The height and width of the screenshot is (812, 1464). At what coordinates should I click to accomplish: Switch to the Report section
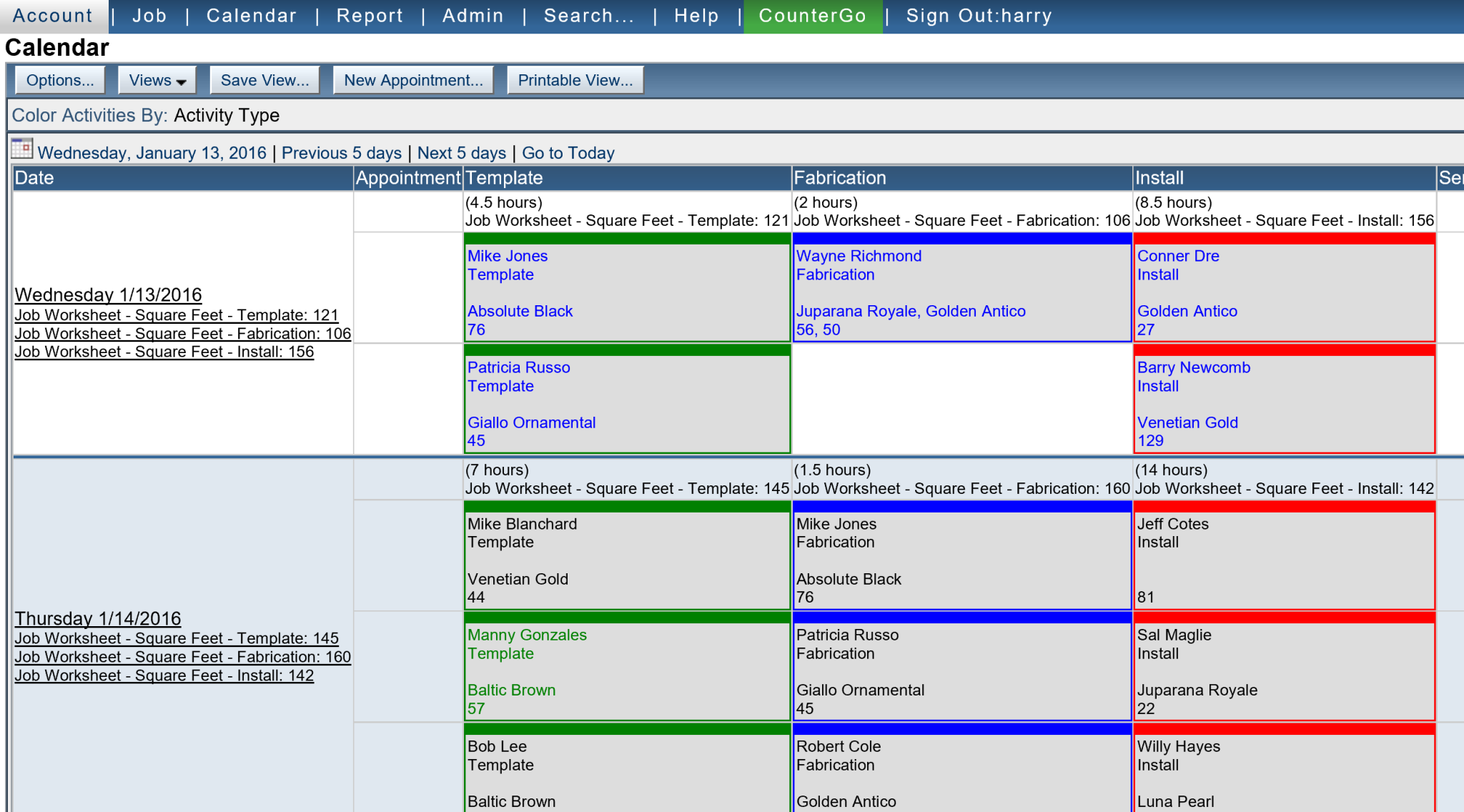tap(370, 15)
